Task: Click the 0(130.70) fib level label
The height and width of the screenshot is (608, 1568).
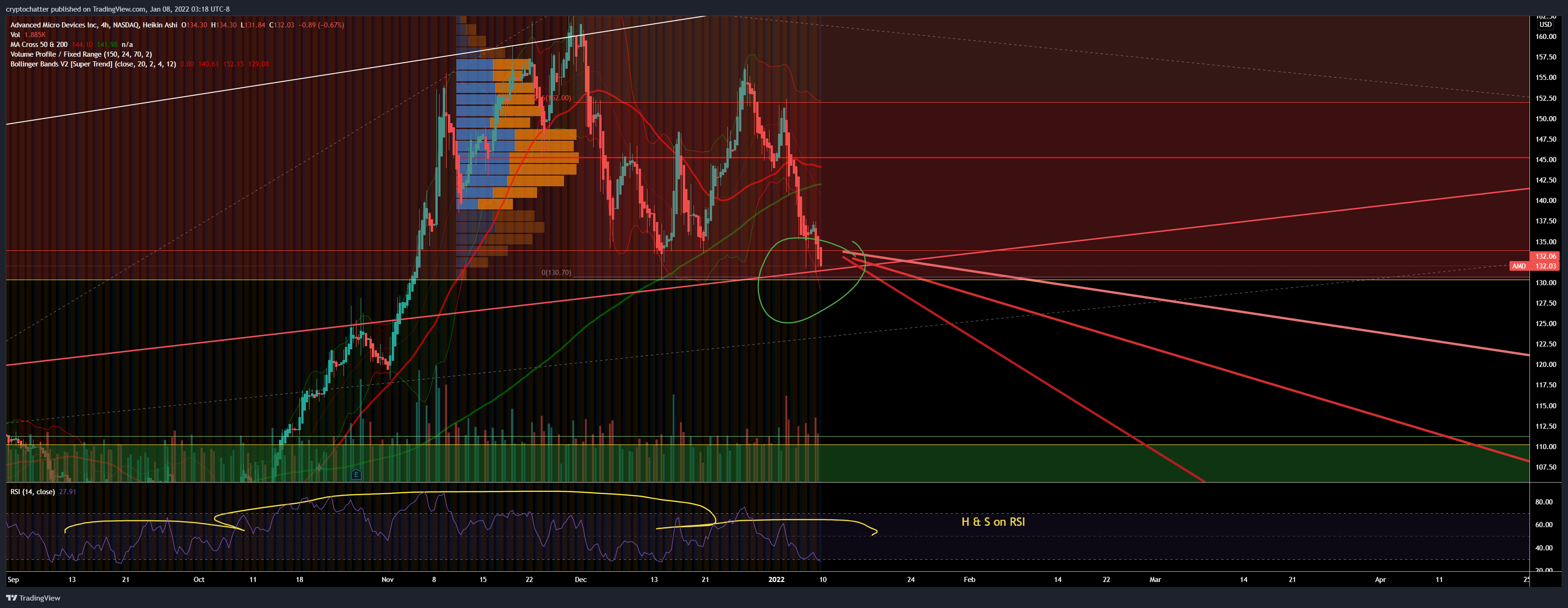Action: coord(557,272)
